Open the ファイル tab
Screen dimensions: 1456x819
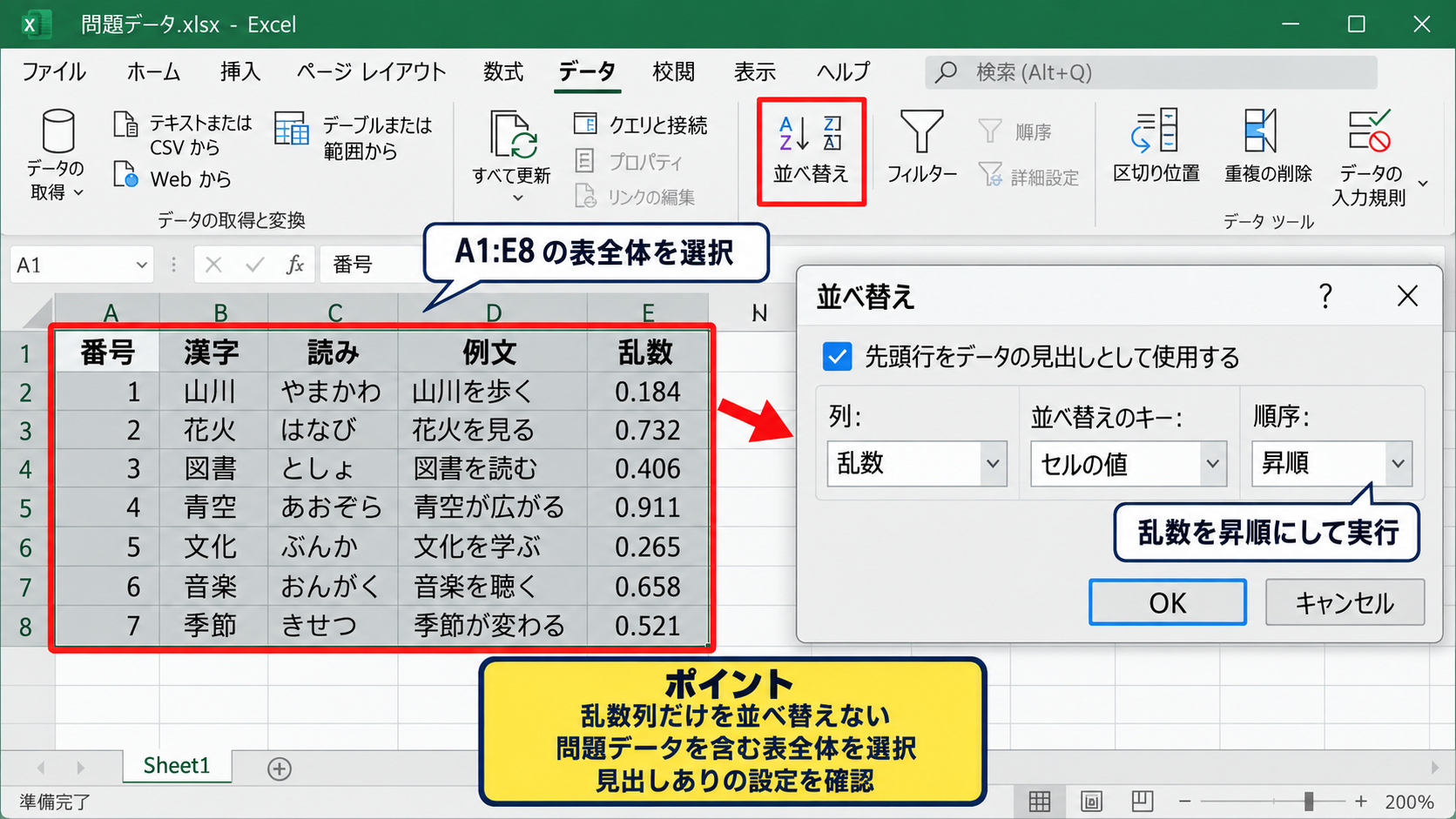pos(54,71)
